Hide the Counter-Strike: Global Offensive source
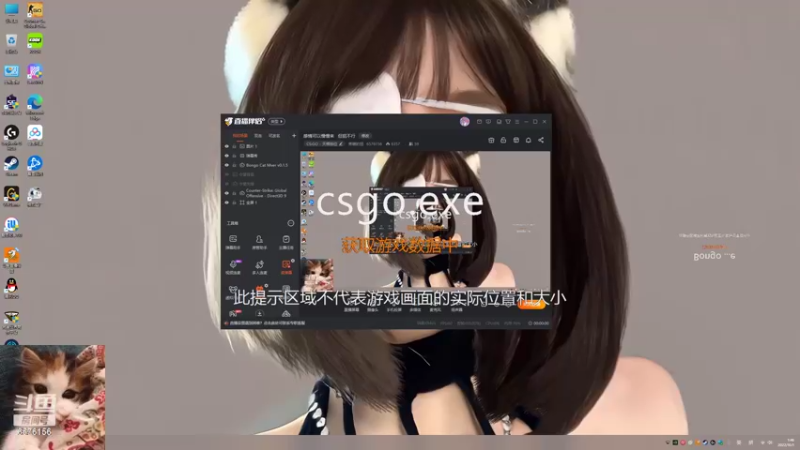 point(227,193)
